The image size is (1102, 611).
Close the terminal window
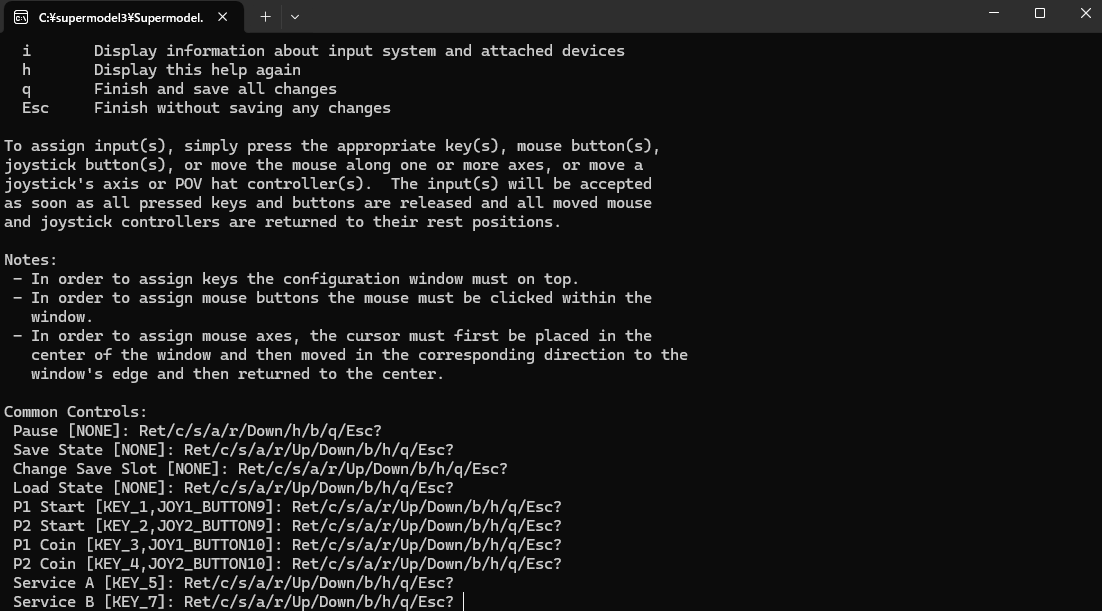1086,14
